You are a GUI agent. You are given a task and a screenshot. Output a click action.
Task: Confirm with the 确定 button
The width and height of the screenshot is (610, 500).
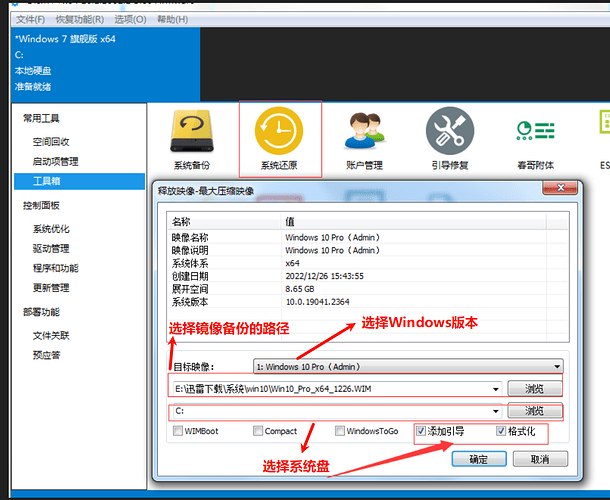(x=479, y=459)
